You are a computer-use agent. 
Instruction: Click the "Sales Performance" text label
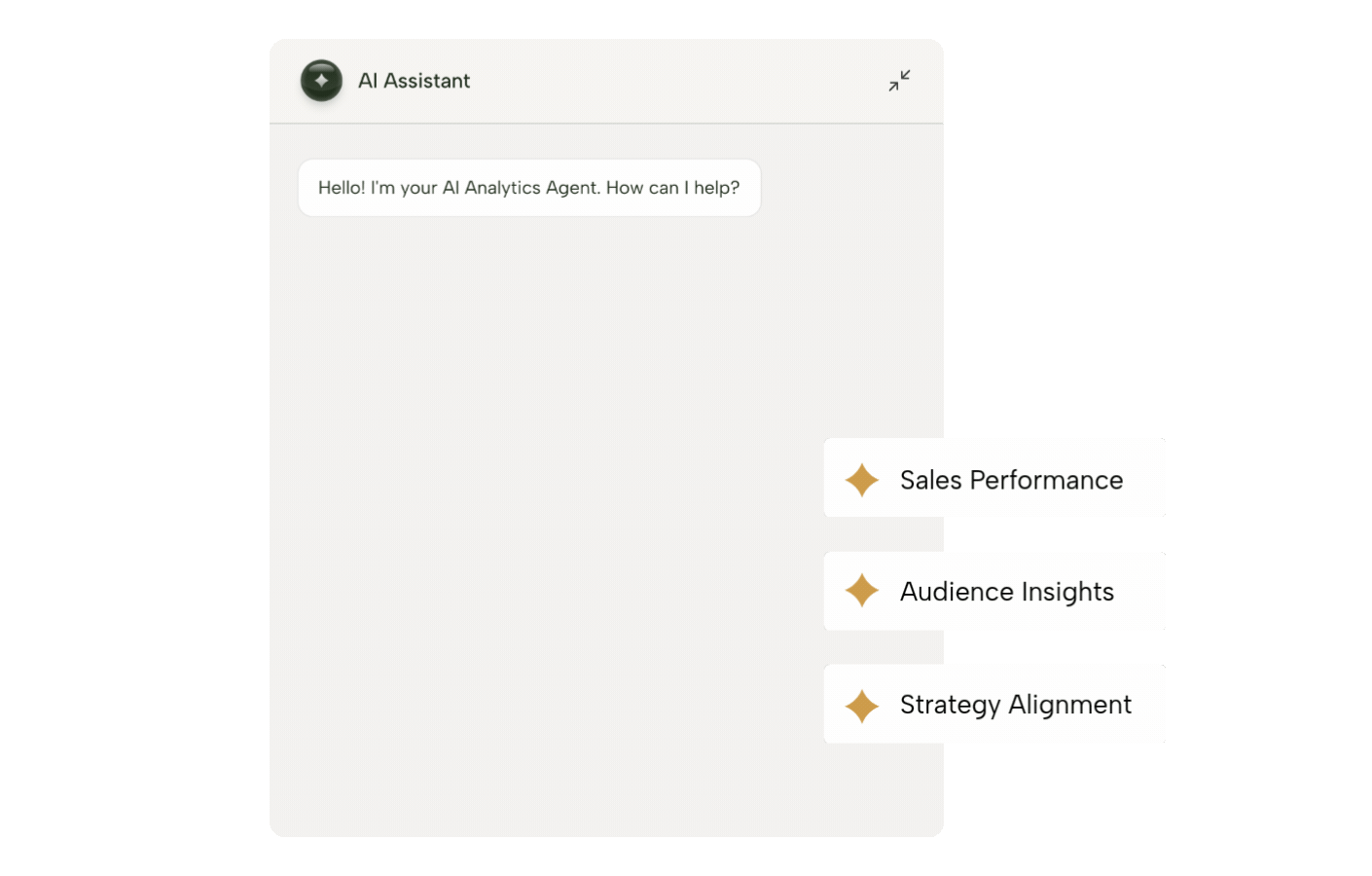(1011, 480)
